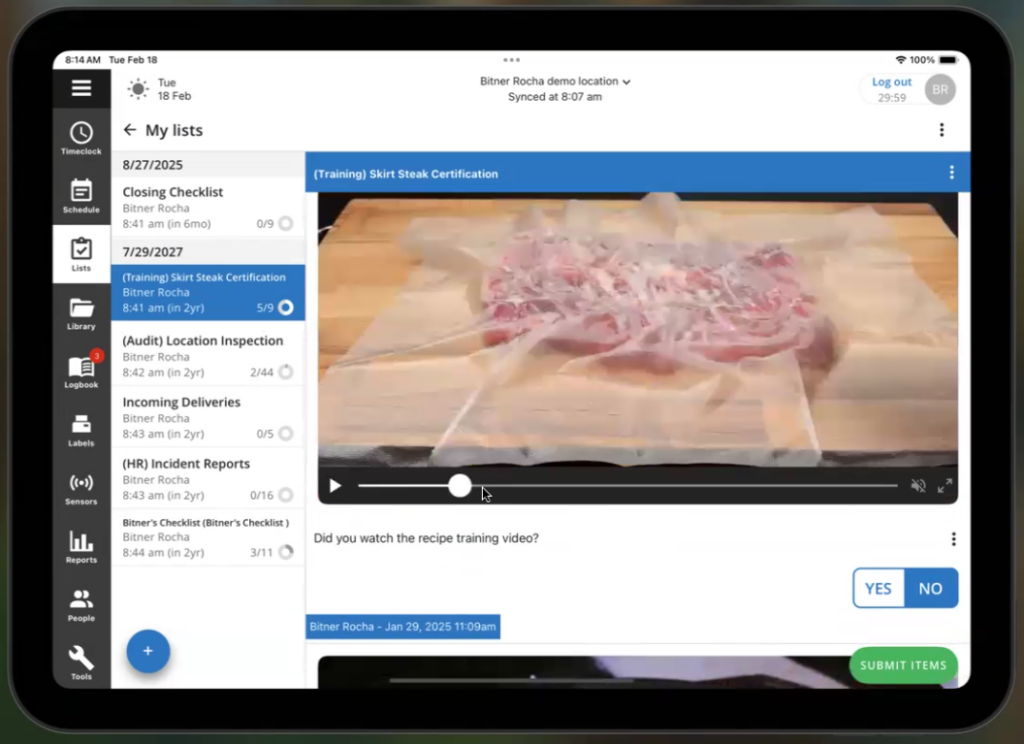Click the second video thumbnail below

pos(637,672)
